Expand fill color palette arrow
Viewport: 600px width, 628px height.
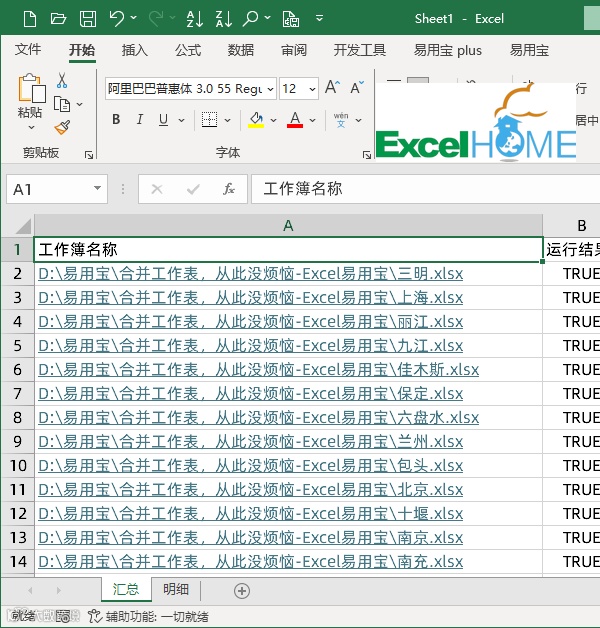pos(274,120)
